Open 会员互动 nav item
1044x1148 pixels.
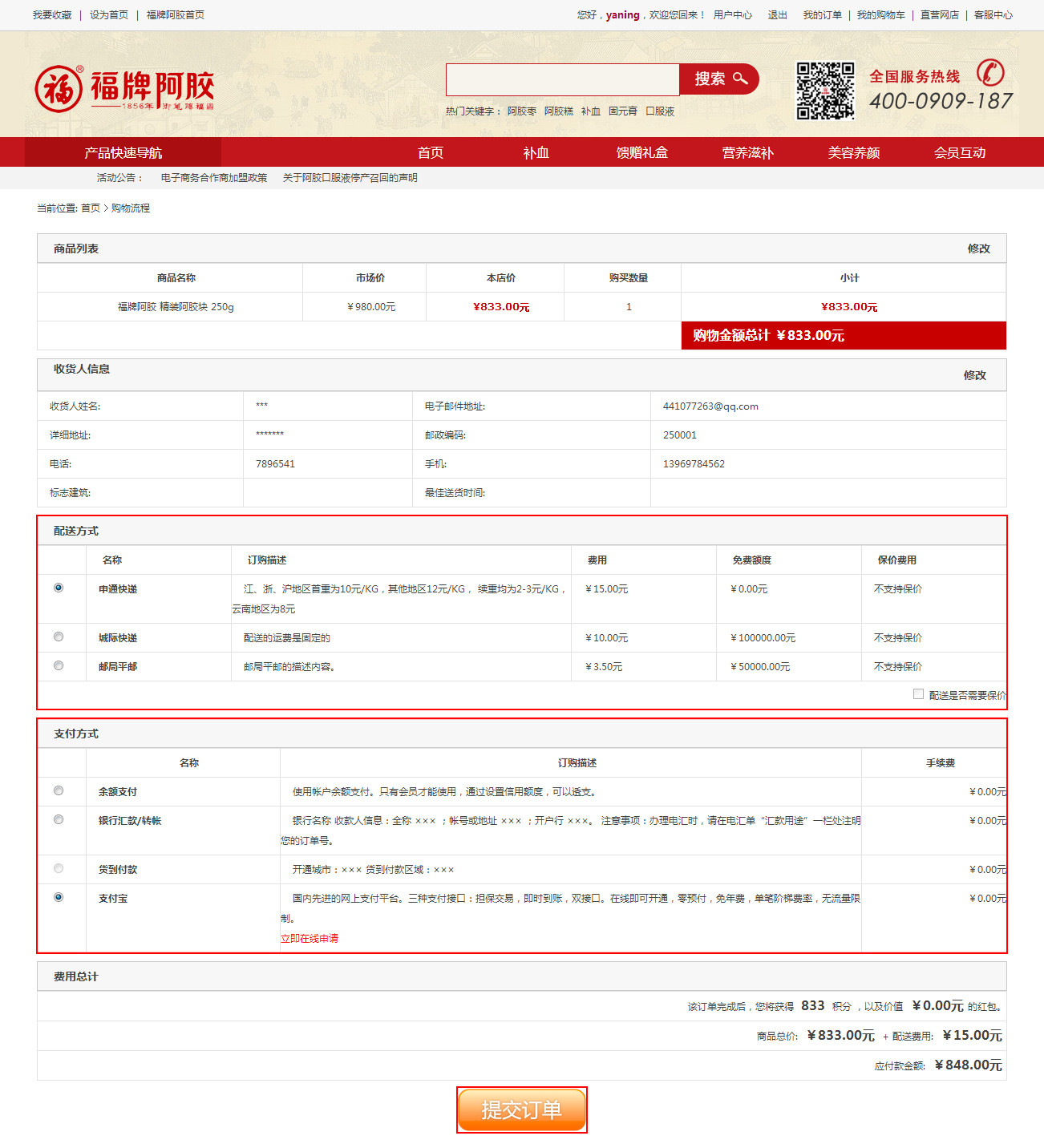pyautogui.click(x=960, y=152)
